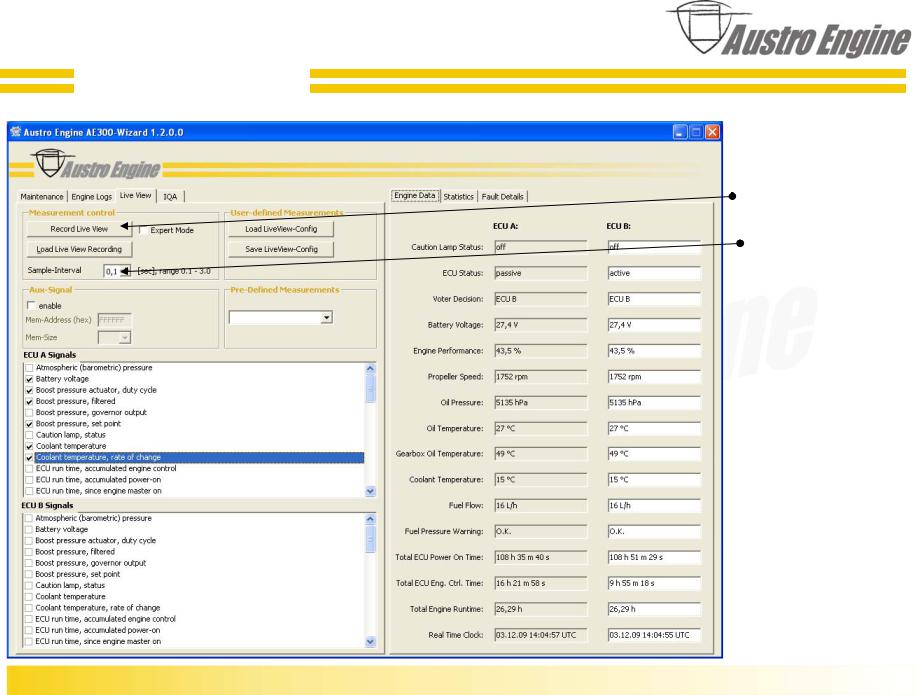The height and width of the screenshot is (695, 915).
Task: Click ECU A Total Engine Runtime field
Action: (x=540, y=609)
